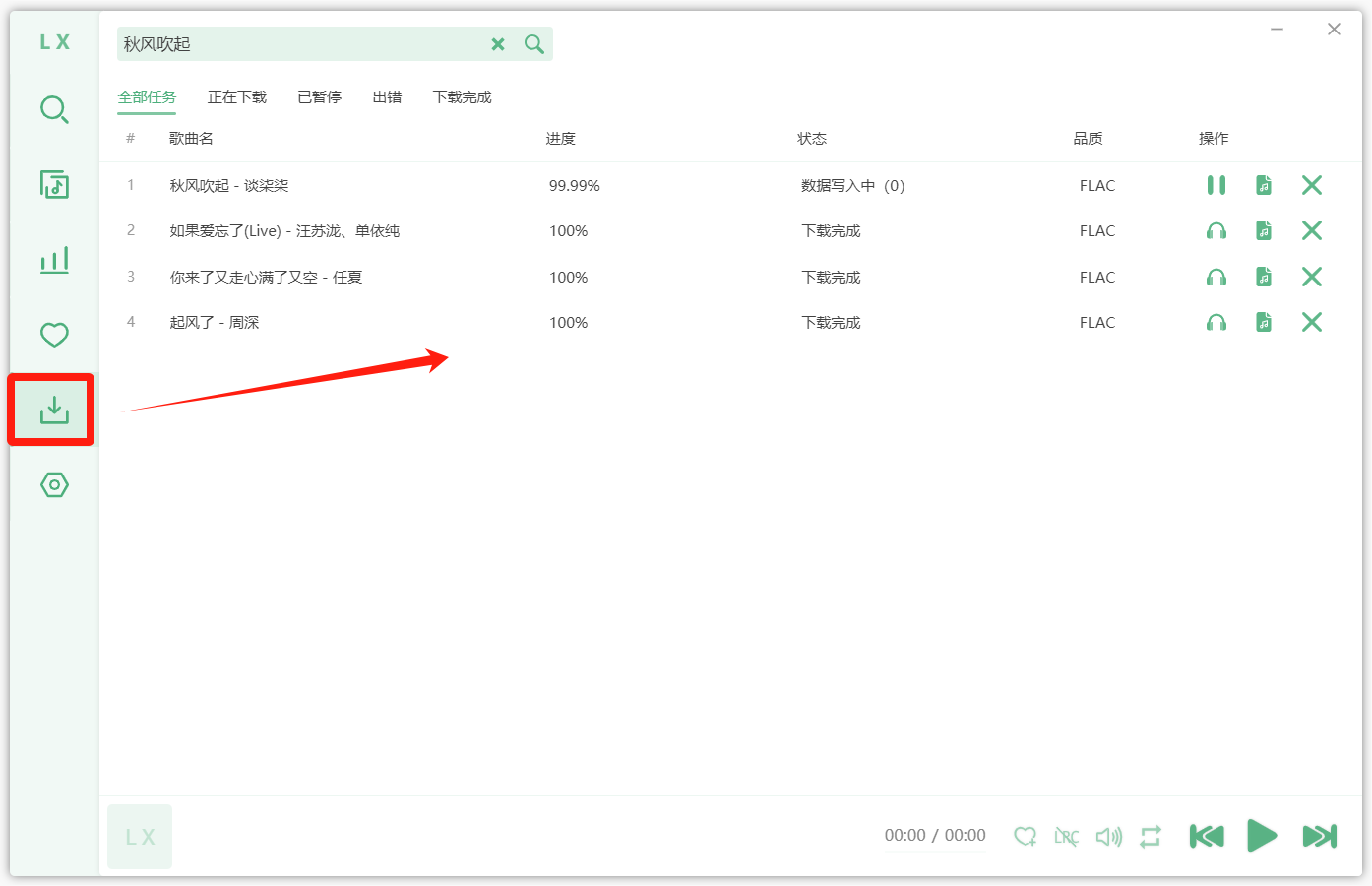
Task: Open favorites heart icon in sidebar
Action: pos(54,335)
